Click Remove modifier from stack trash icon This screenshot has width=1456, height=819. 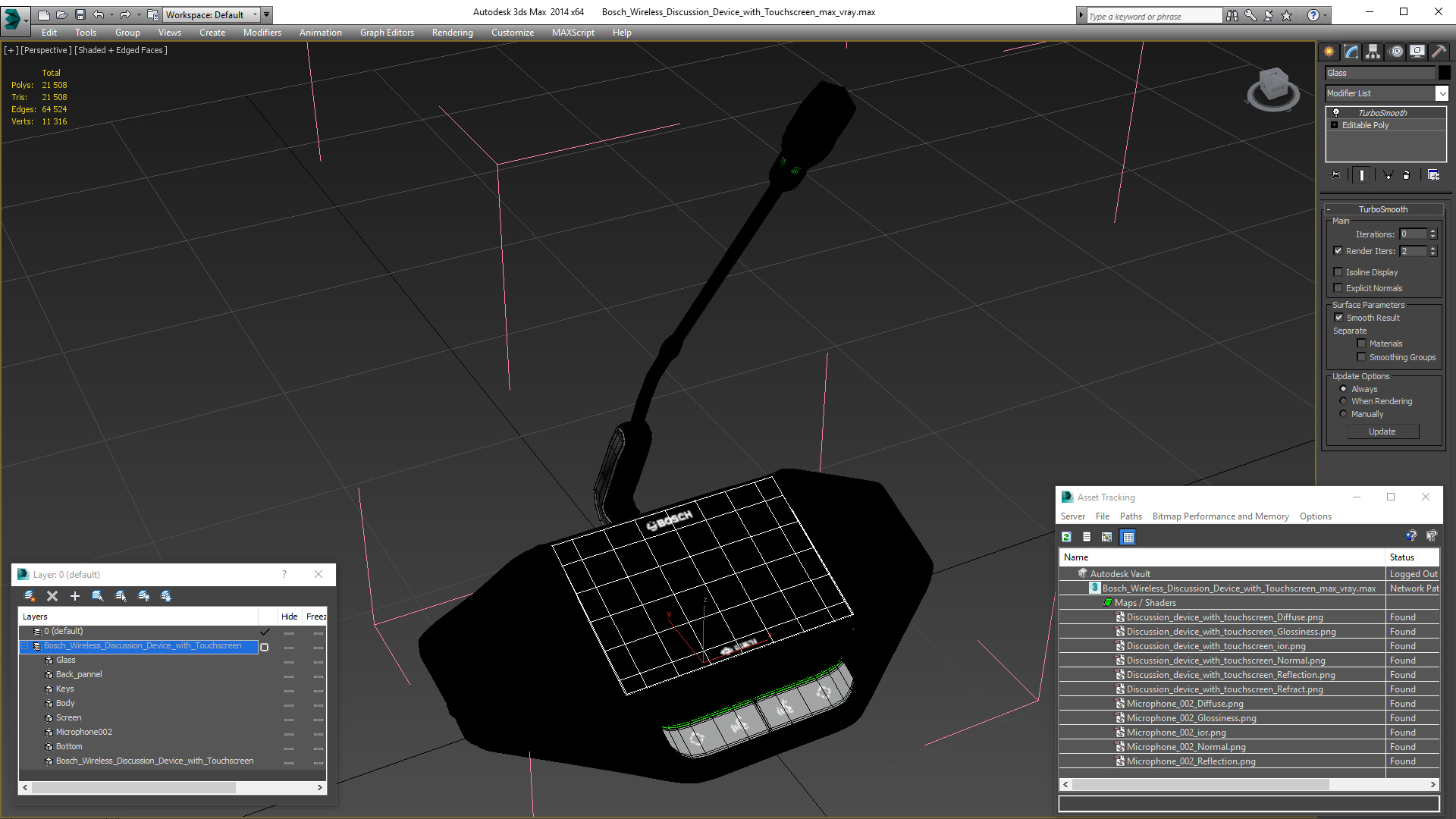[1407, 175]
